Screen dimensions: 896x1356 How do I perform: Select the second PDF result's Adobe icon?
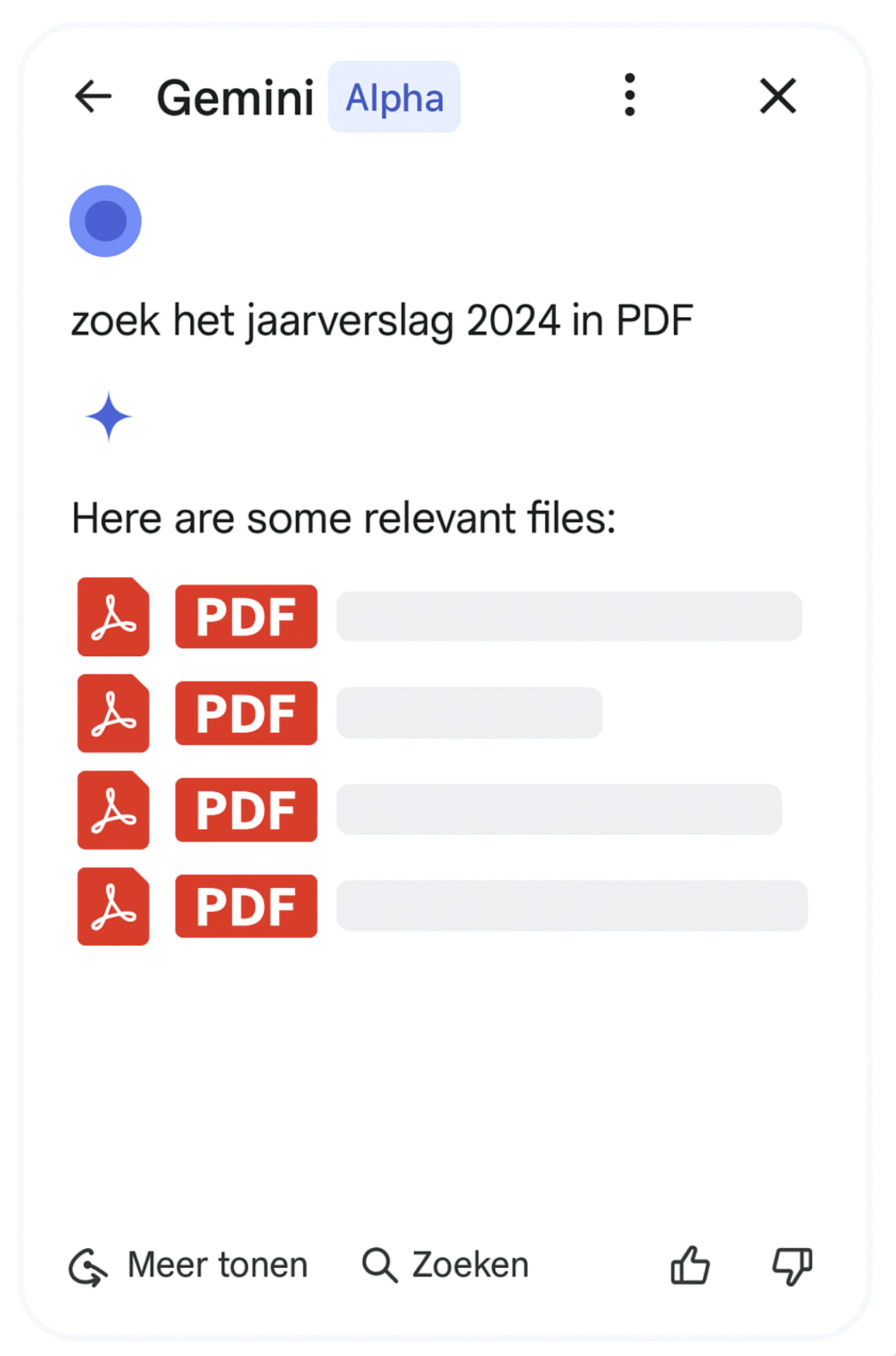[112, 713]
